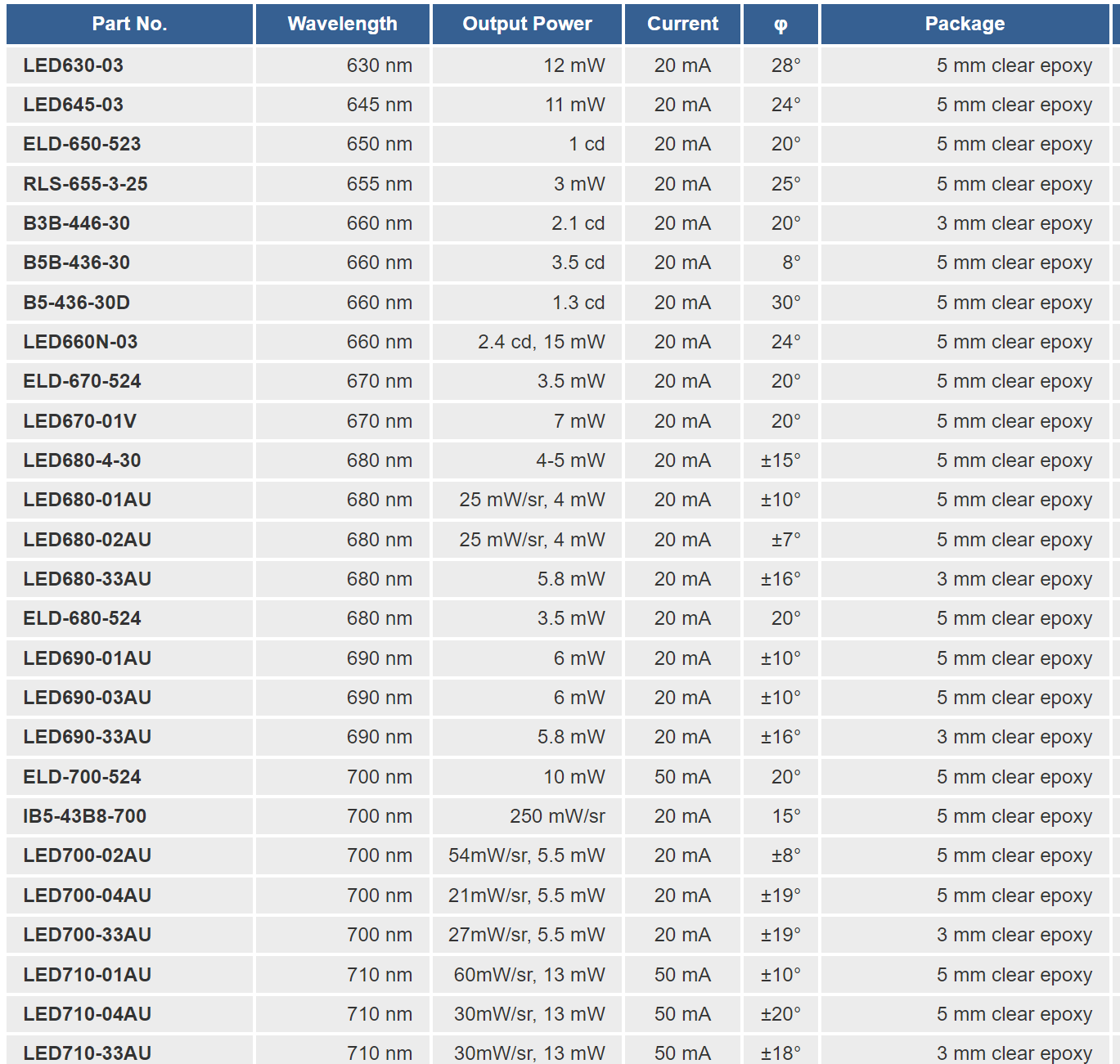Open part LED680-4-30
The width and height of the screenshot is (1120, 1064).
point(82,460)
